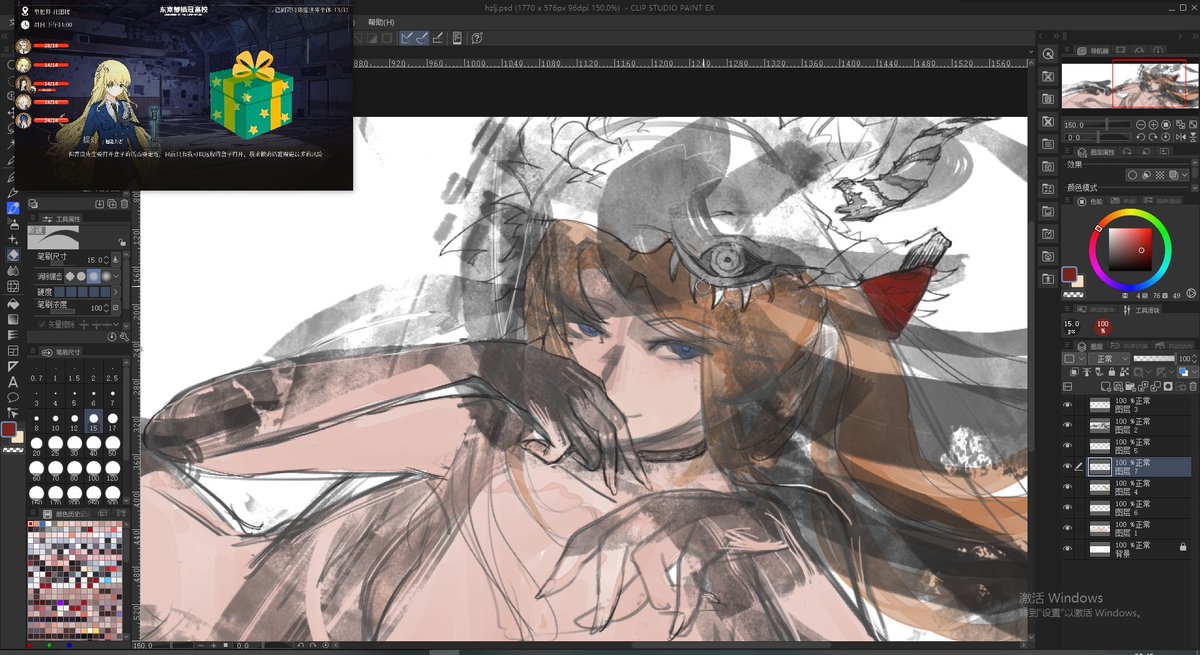Click zoom-in button in Navigator panel
This screenshot has width=1200, height=655.
tap(1153, 125)
